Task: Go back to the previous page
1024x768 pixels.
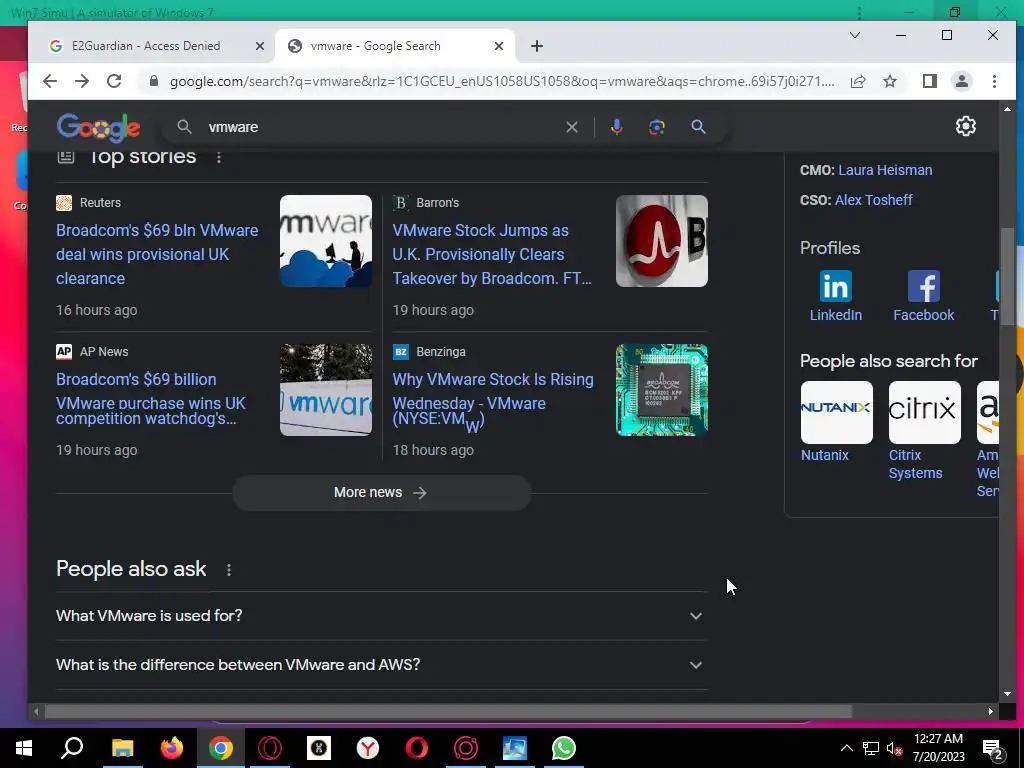Action: pos(50,81)
